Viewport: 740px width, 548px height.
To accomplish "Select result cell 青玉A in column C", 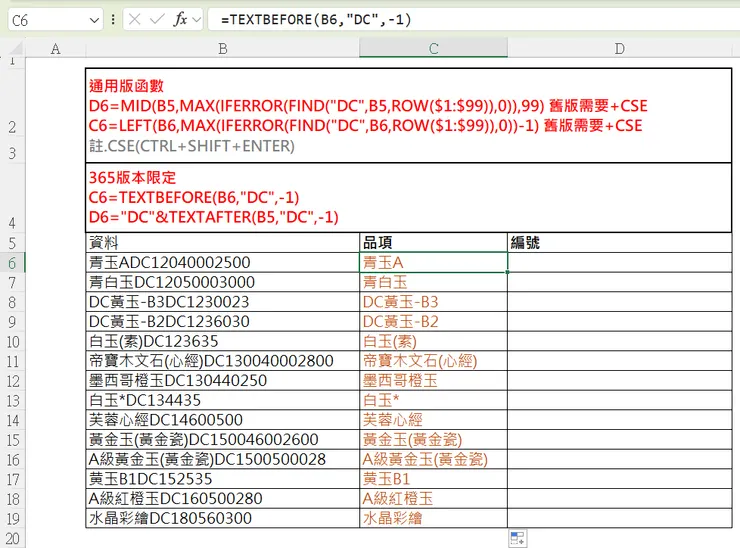I will tap(433, 262).
